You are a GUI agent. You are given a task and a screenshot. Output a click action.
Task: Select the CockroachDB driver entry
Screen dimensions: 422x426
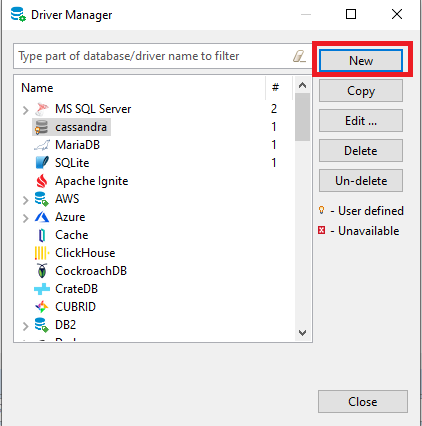tap(91, 271)
